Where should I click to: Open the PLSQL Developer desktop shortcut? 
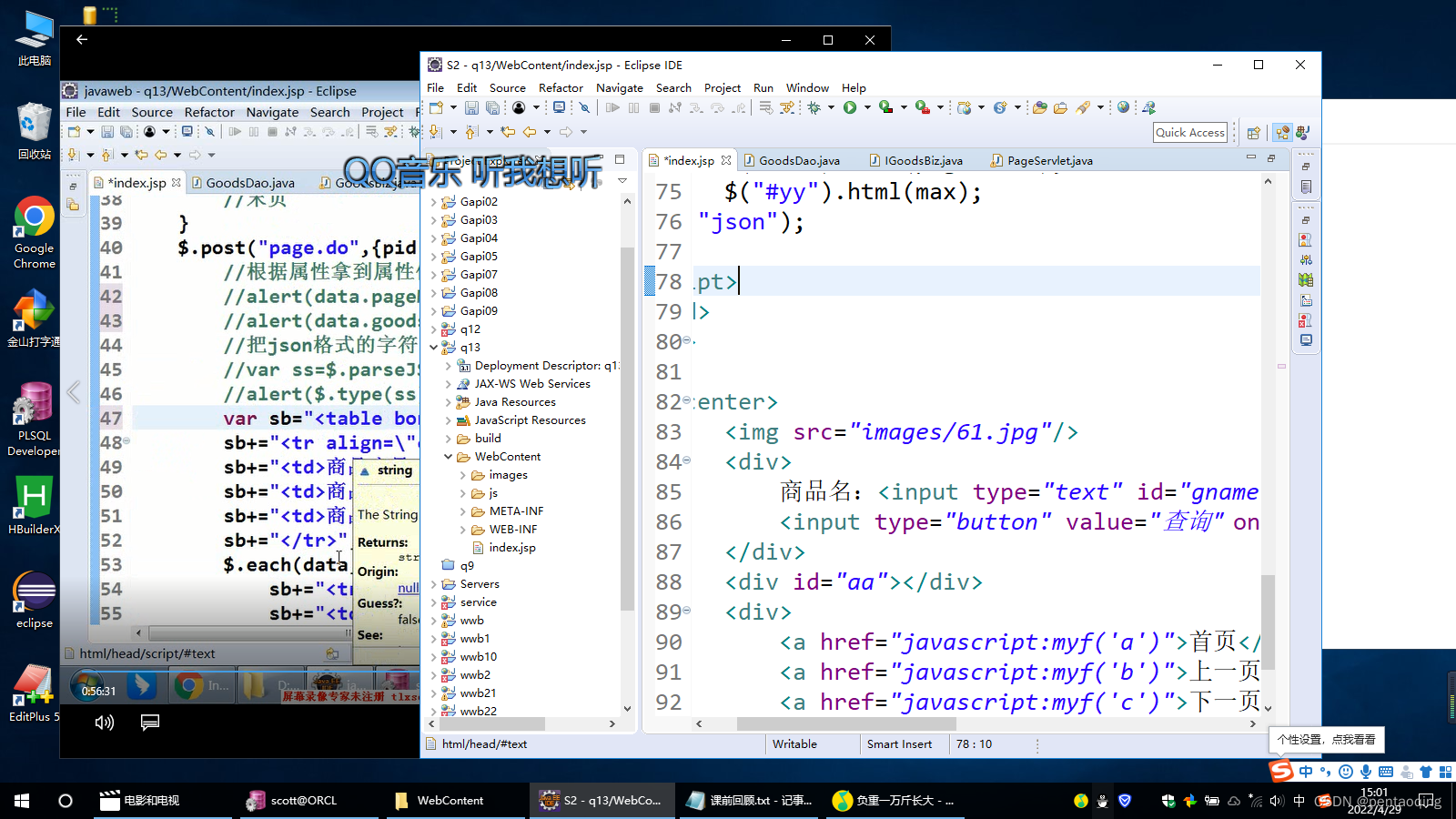(x=34, y=419)
